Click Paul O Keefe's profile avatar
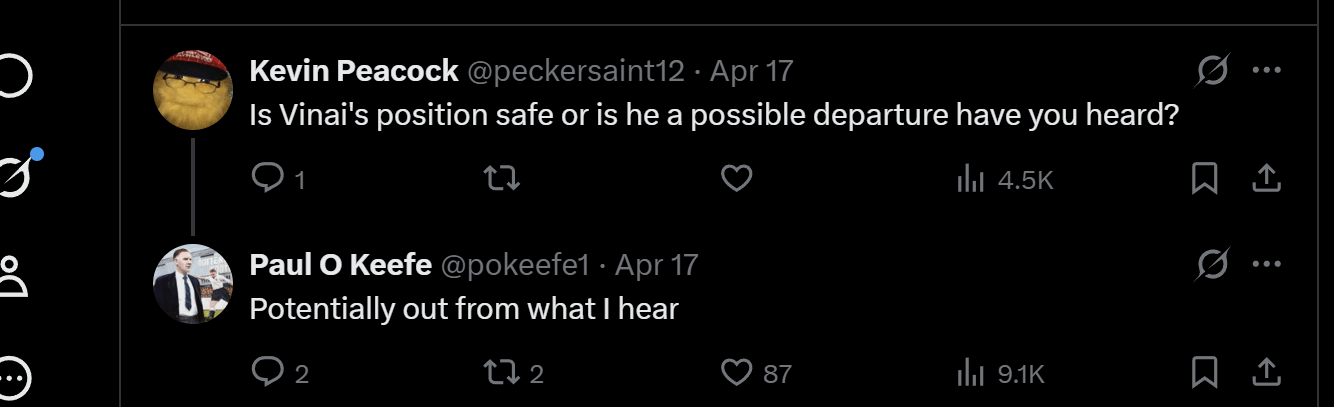 point(193,284)
